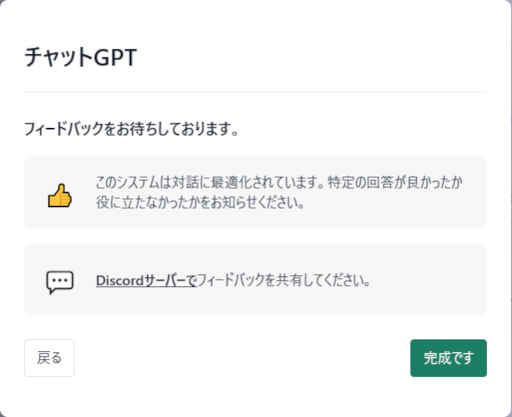Click the speech bubble chat icon
Image resolution: width=512 pixels, height=417 pixels.
point(60,282)
